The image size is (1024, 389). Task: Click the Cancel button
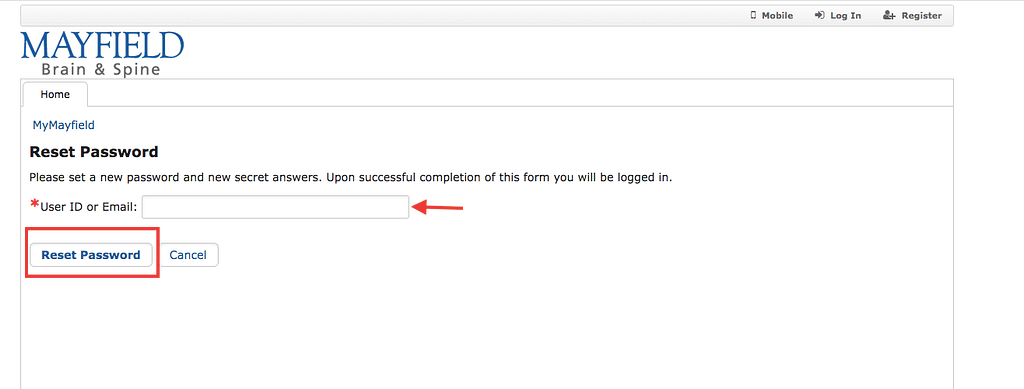pos(188,255)
